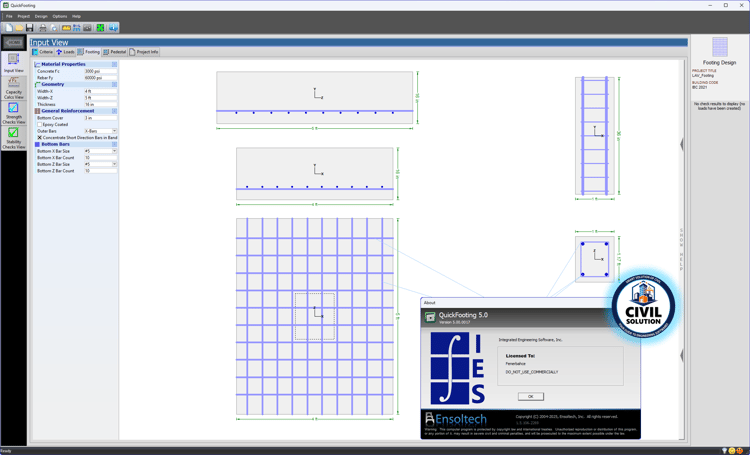Screen dimensions: 750x455
Task: Click the LAV_Footing project title text
Action: (x=703, y=76)
